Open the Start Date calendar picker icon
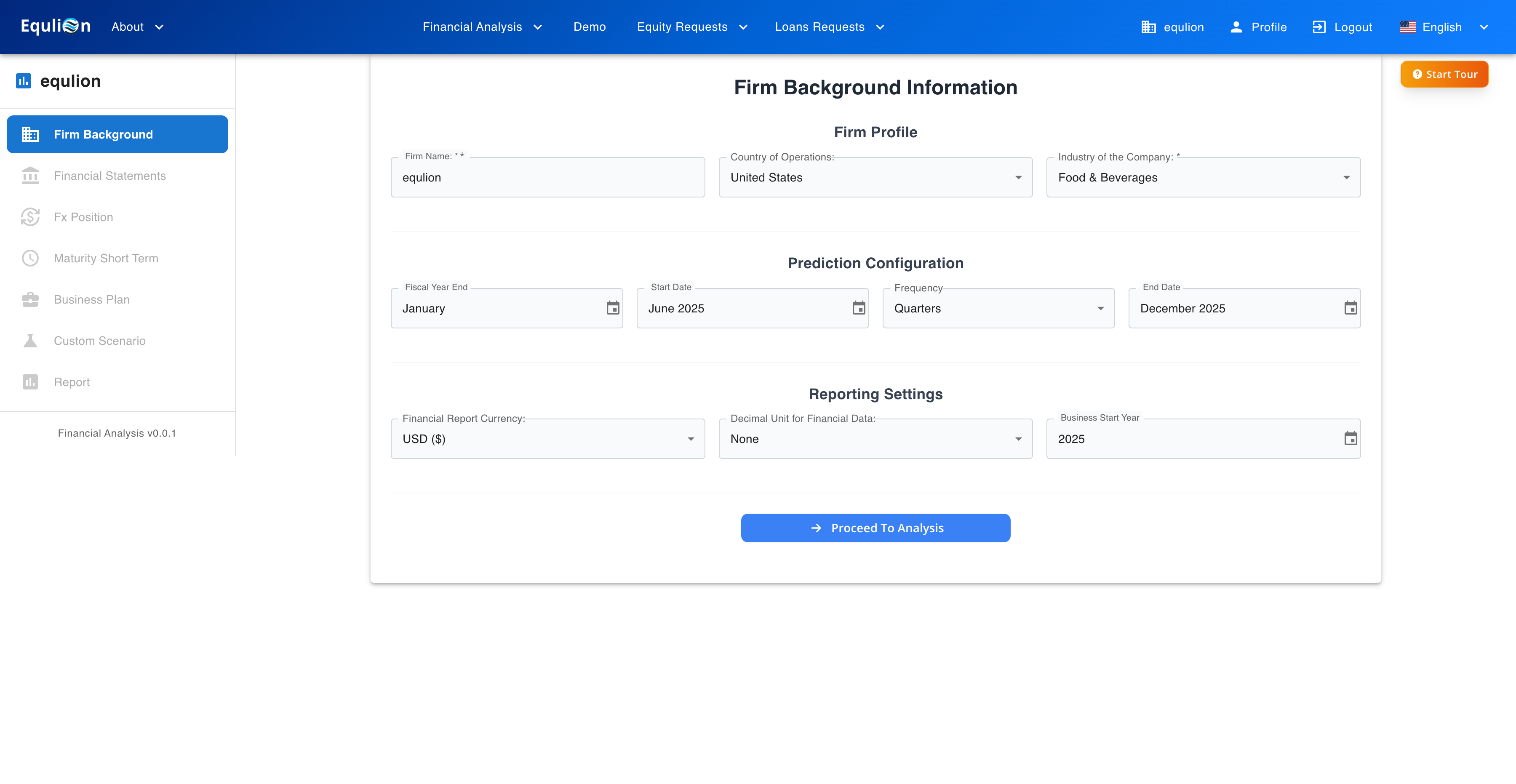The width and height of the screenshot is (1516, 784). coord(859,308)
